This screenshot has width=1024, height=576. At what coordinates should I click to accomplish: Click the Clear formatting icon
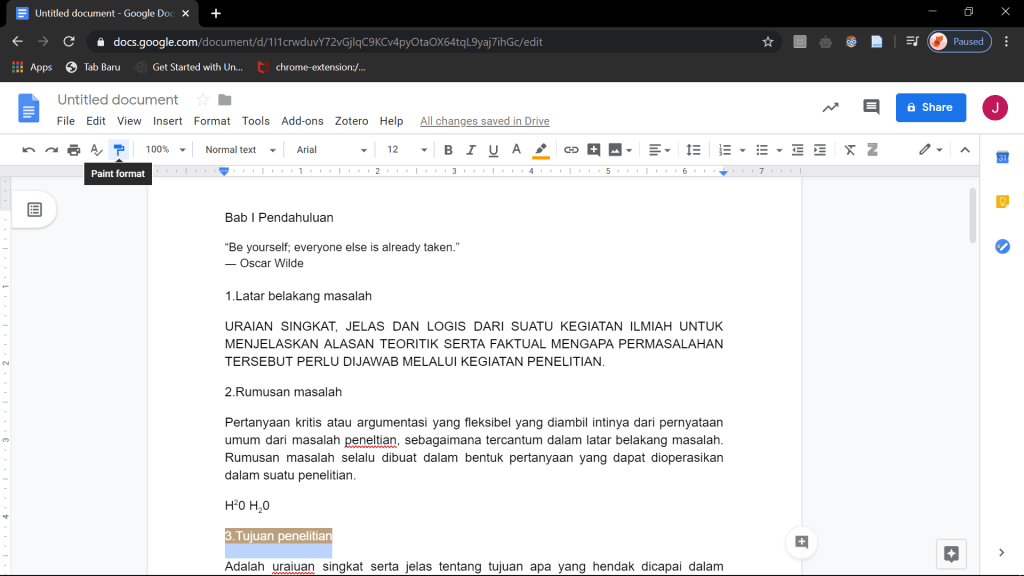[850, 150]
